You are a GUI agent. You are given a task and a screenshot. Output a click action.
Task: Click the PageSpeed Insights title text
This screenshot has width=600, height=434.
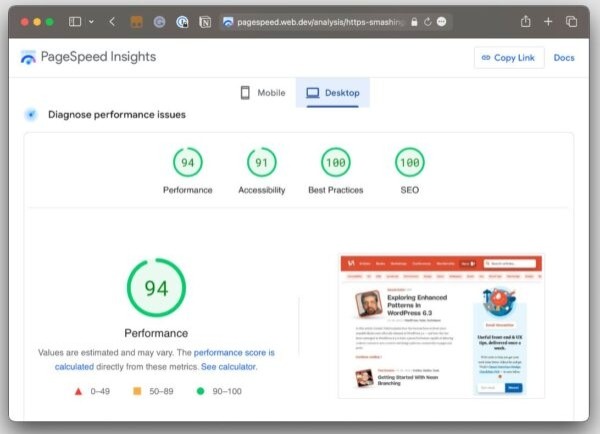[x=98, y=57]
